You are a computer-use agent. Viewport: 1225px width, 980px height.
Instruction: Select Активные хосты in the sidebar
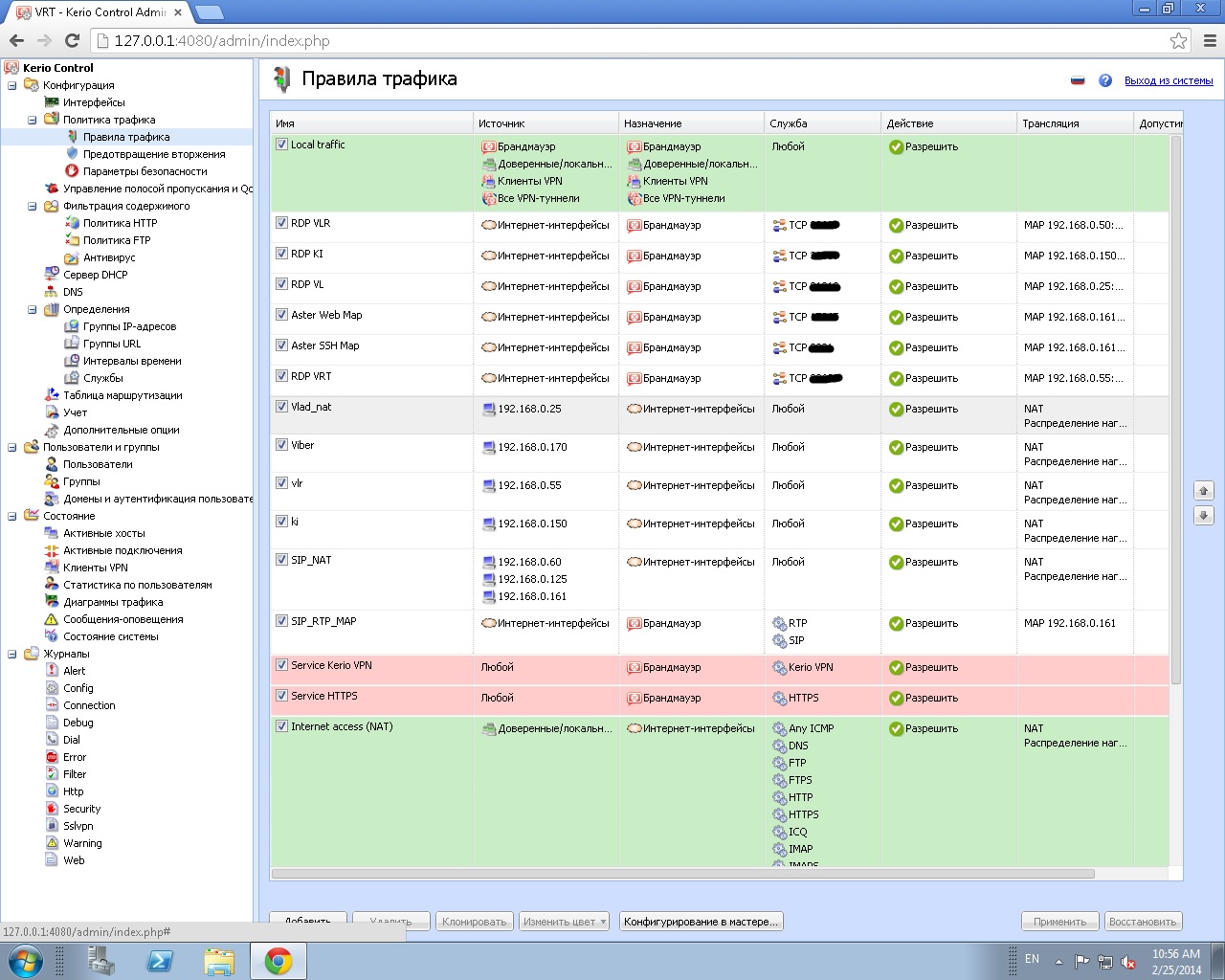[x=103, y=533]
